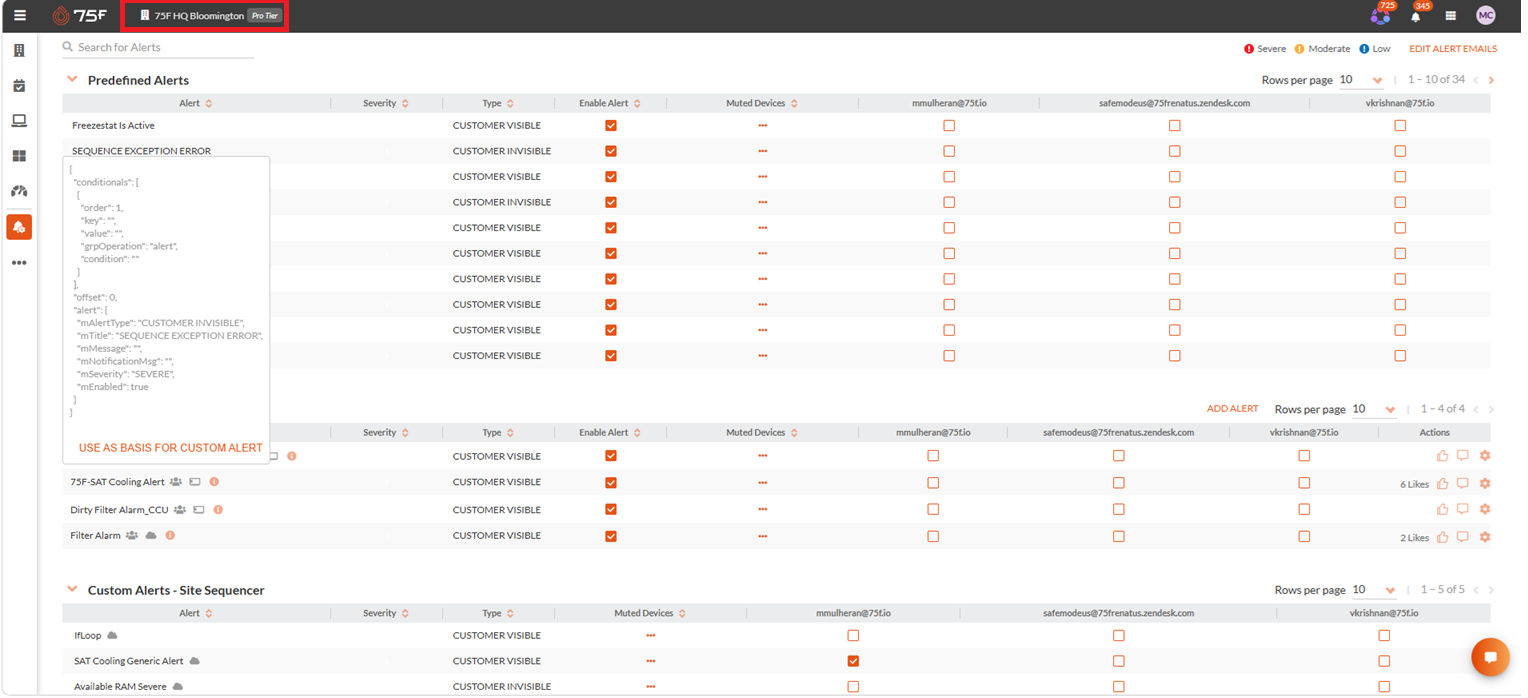The image size is (1528, 698).
Task: Click the Search for Alerts field
Action: pos(158,47)
